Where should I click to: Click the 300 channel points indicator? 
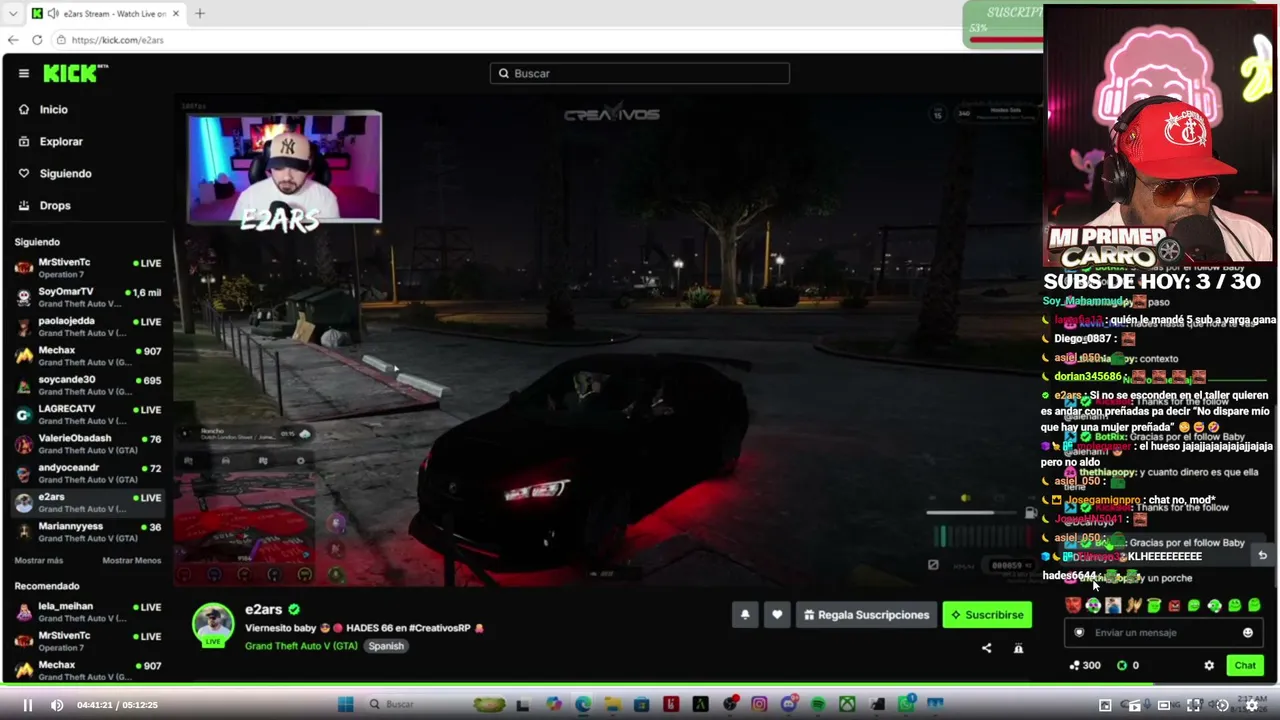(x=1085, y=665)
